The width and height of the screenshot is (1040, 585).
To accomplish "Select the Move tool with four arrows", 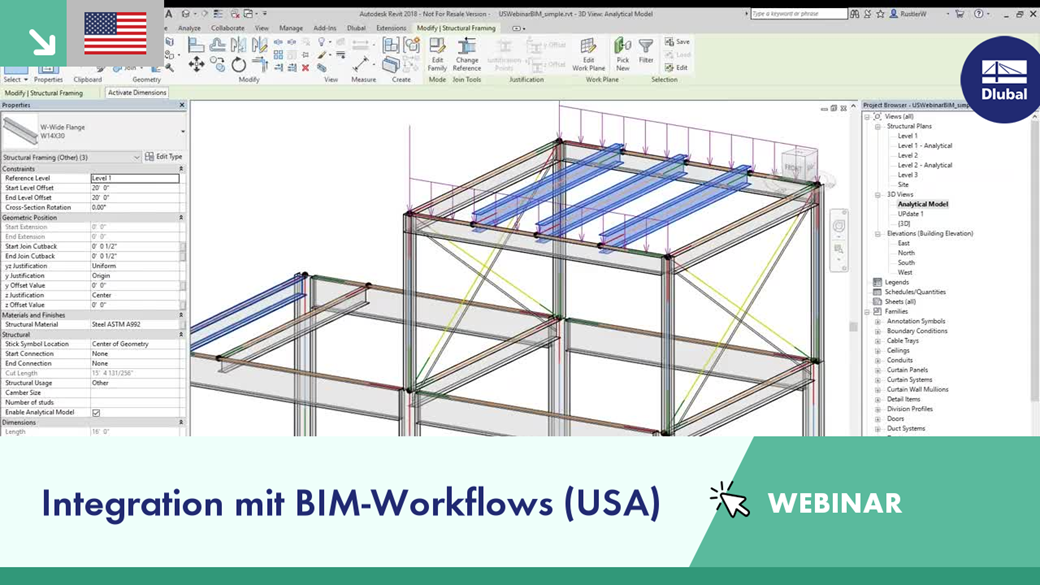I will point(196,64).
